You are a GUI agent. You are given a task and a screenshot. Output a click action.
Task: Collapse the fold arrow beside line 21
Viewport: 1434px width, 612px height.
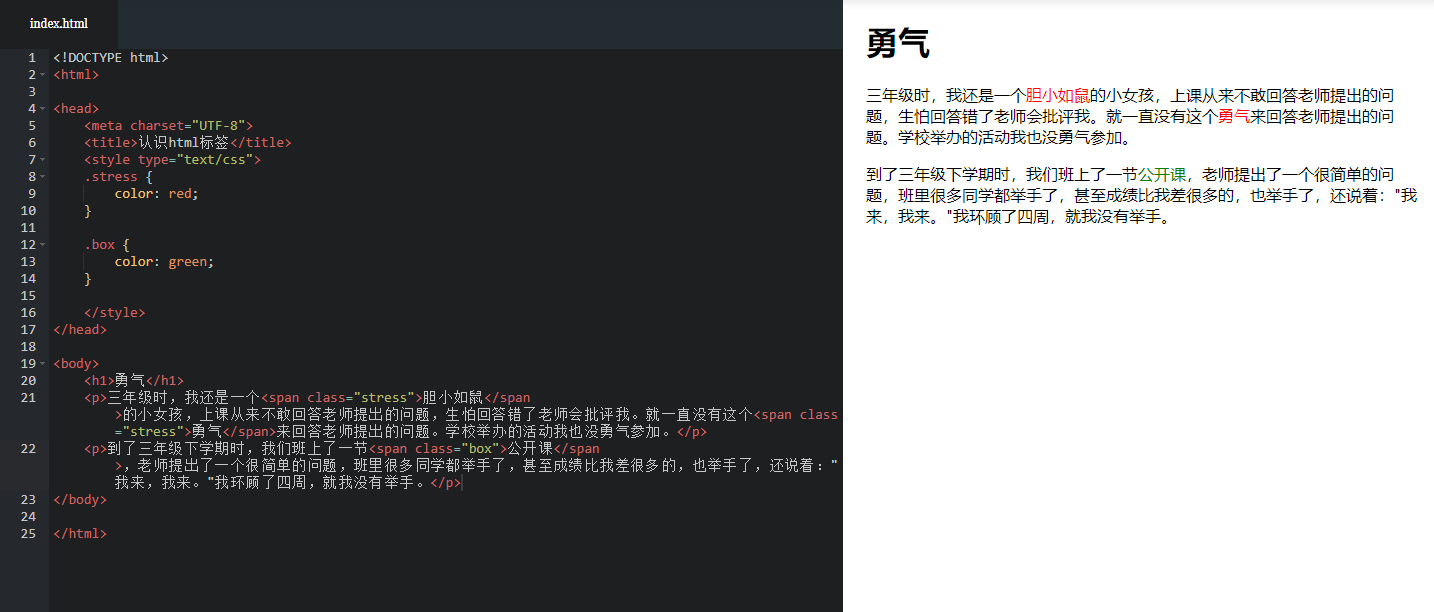pos(44,397)
